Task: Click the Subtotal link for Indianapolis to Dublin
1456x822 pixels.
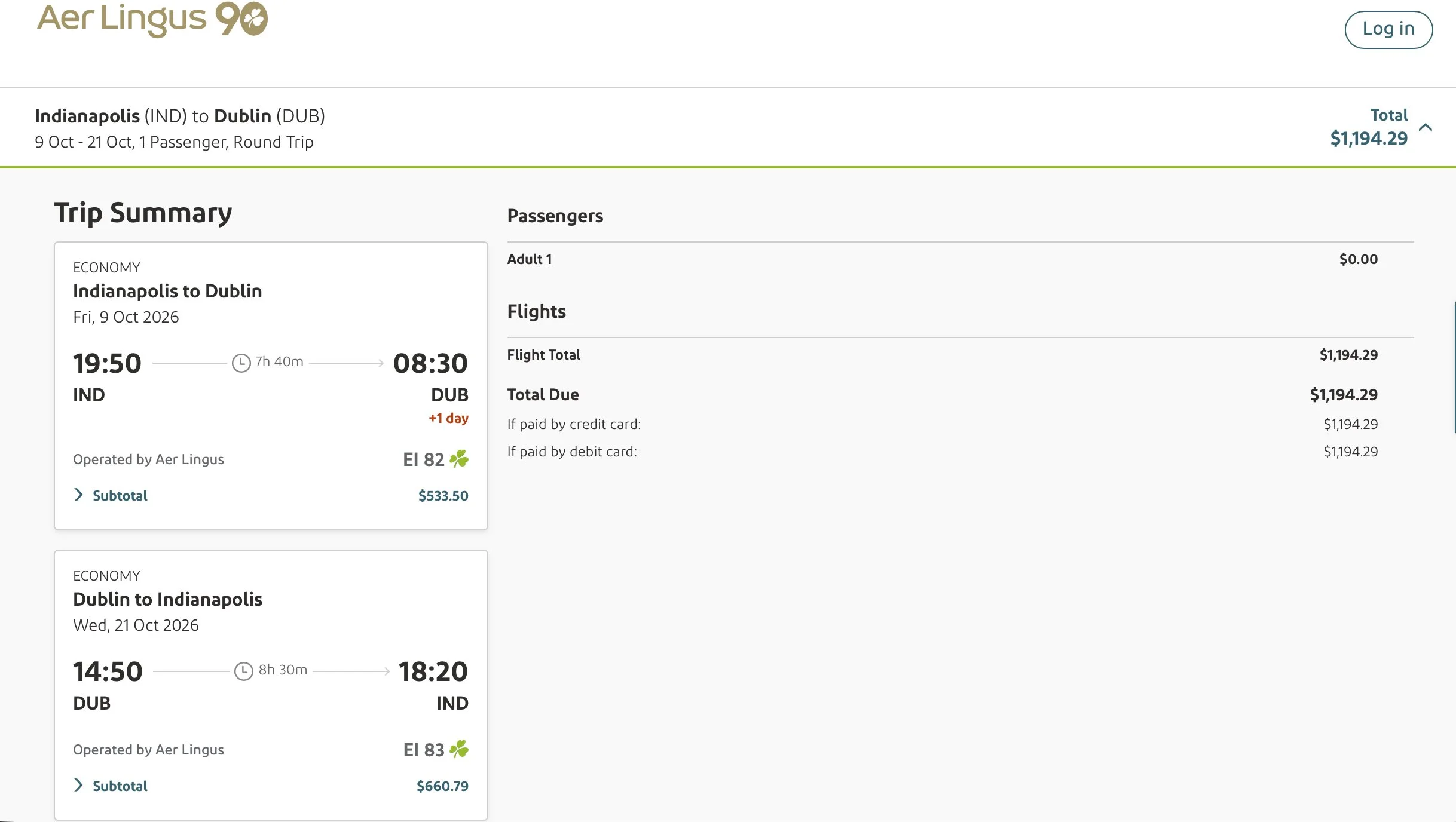Action: 120,496
